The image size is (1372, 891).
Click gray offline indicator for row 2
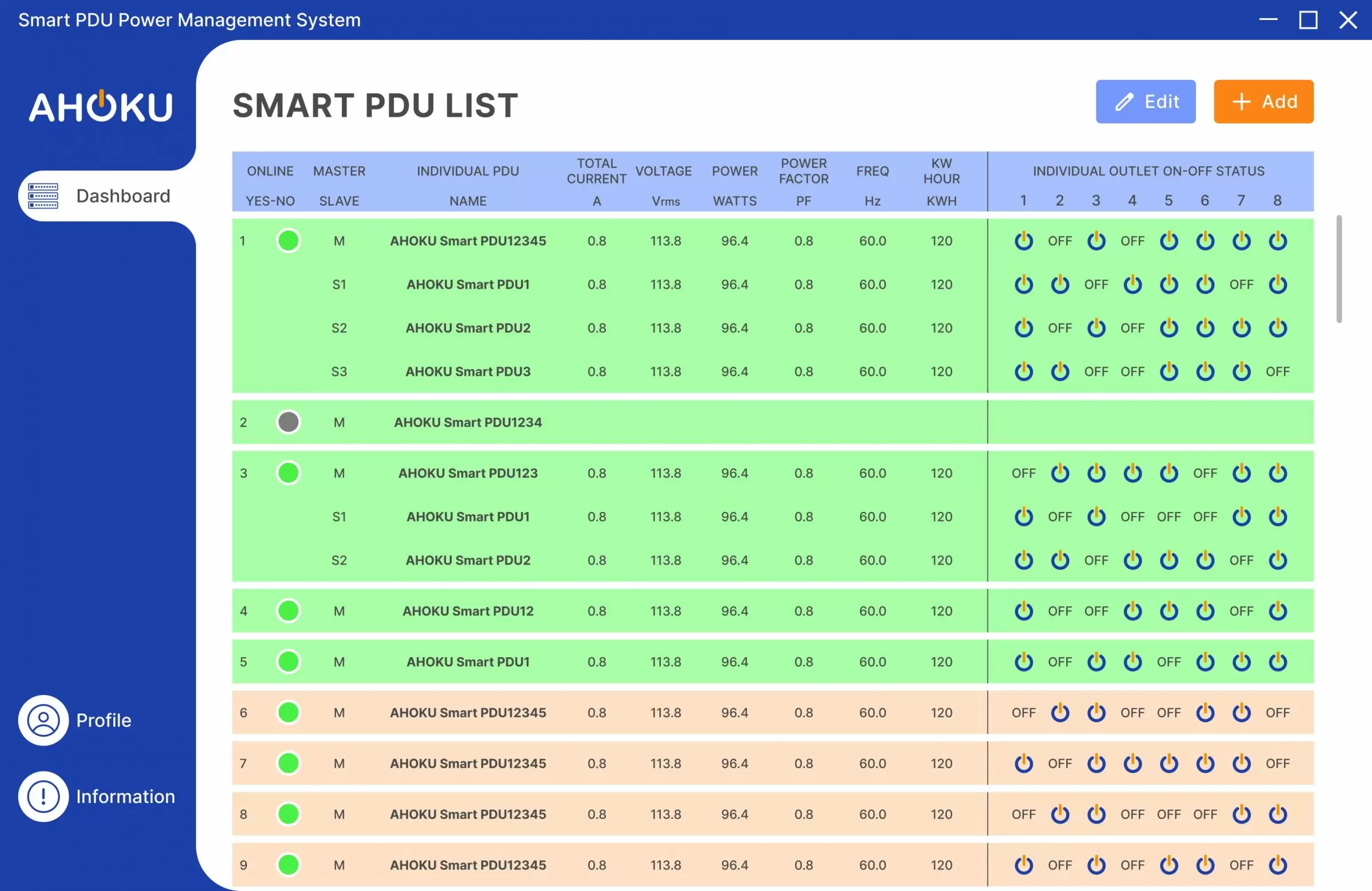click(288, 422)
